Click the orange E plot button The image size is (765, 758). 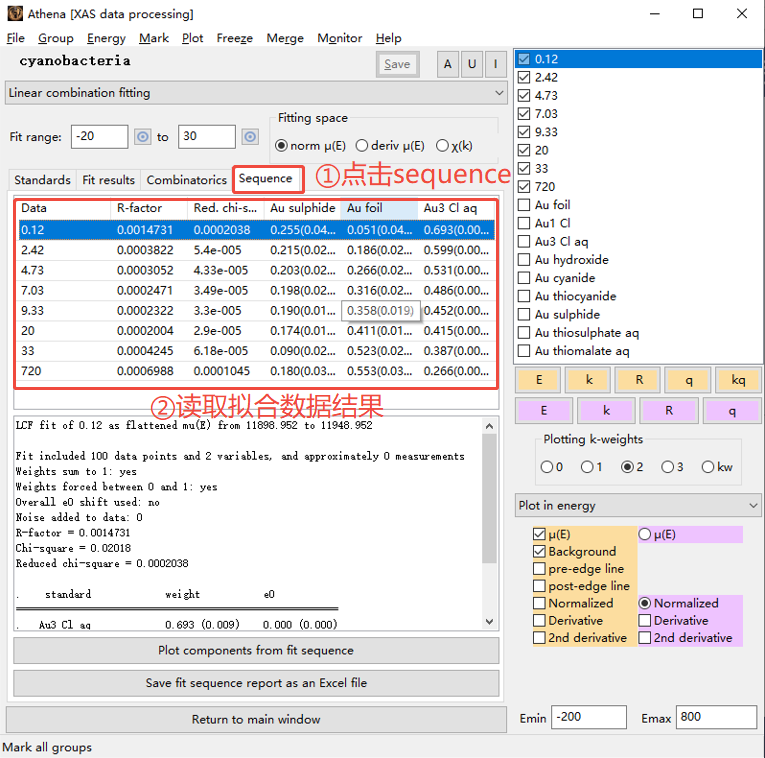coord(539,380)
